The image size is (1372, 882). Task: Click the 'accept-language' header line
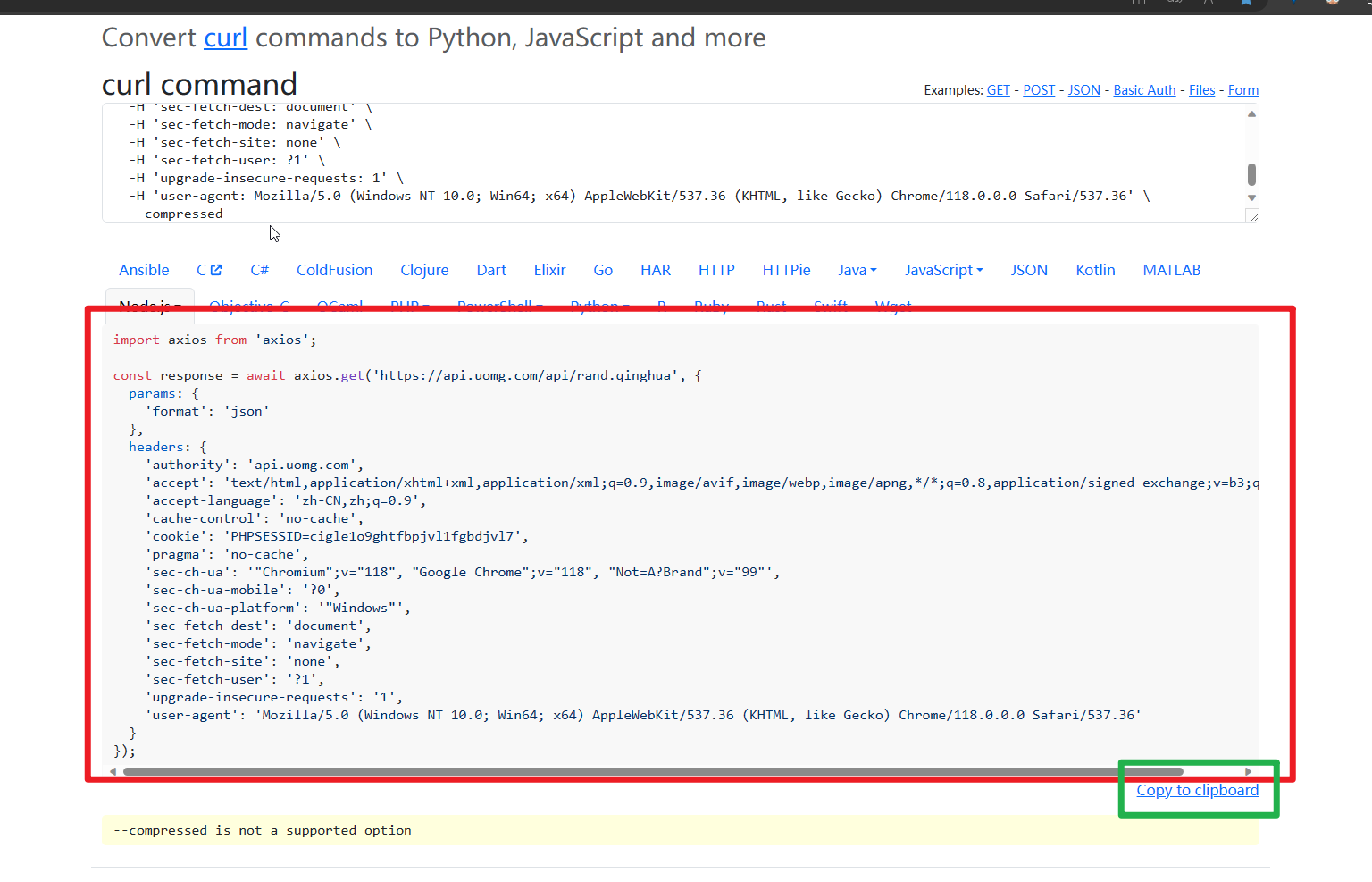[x=286, y=500]
